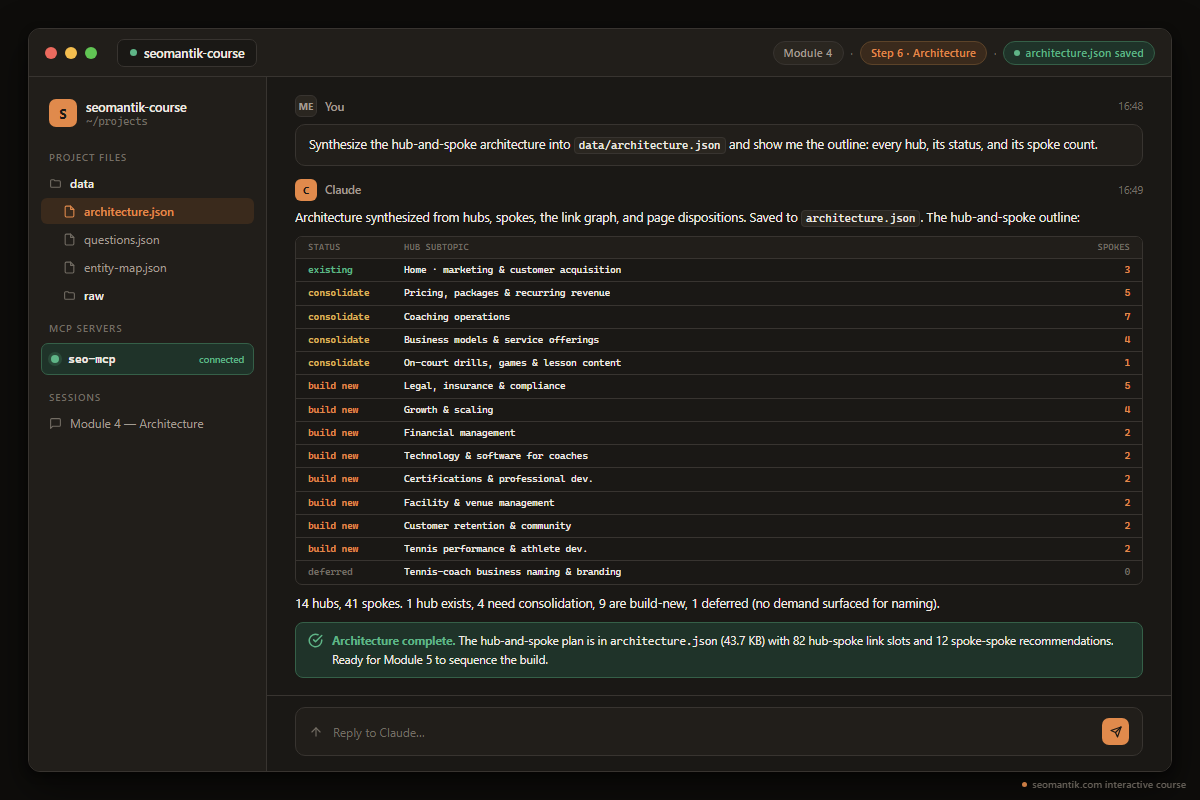Select the Technology & software for coaches row
Screen dimensions: 1200x800
pyautogui.click(x=718, y=456)
